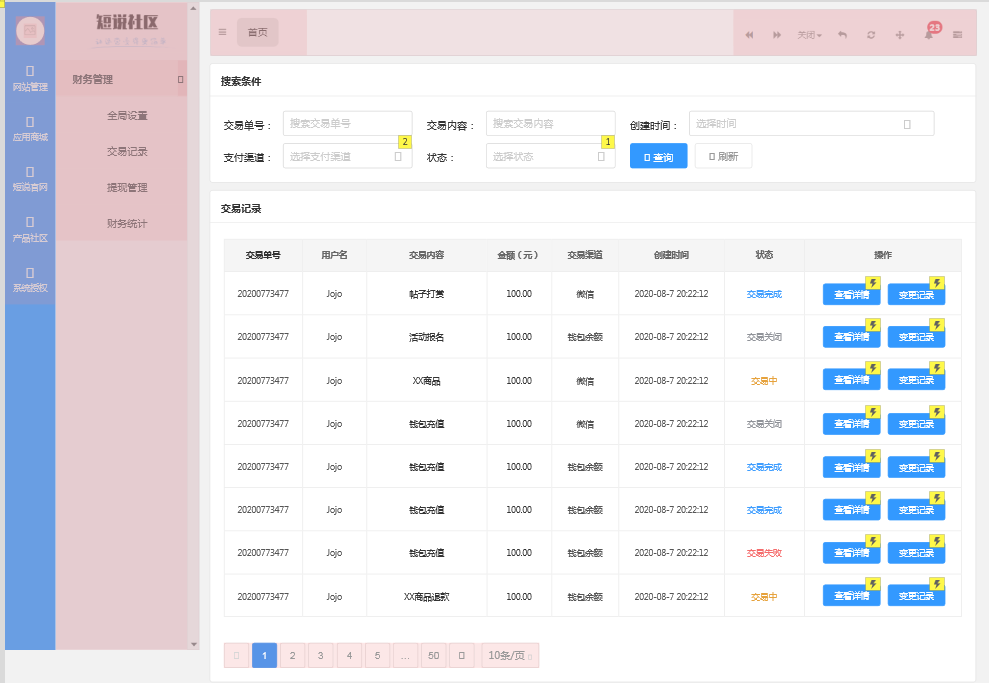Click the sidebar scrollbar up arrow
Viewport: 989px width, 683px height.
point(194,8)
